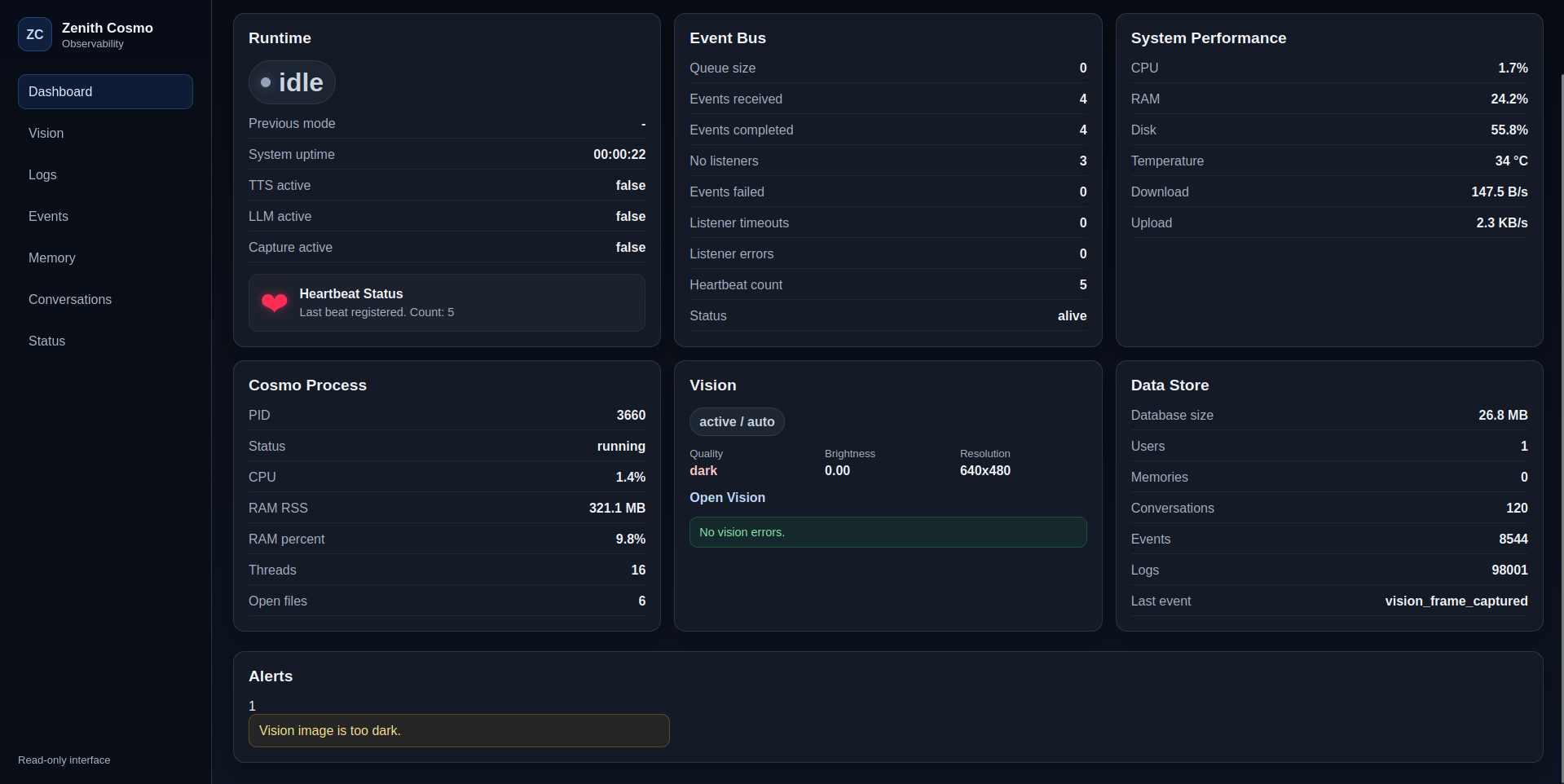Click the Queue size label
This screenshot has width=1564, height=784.
722,68
